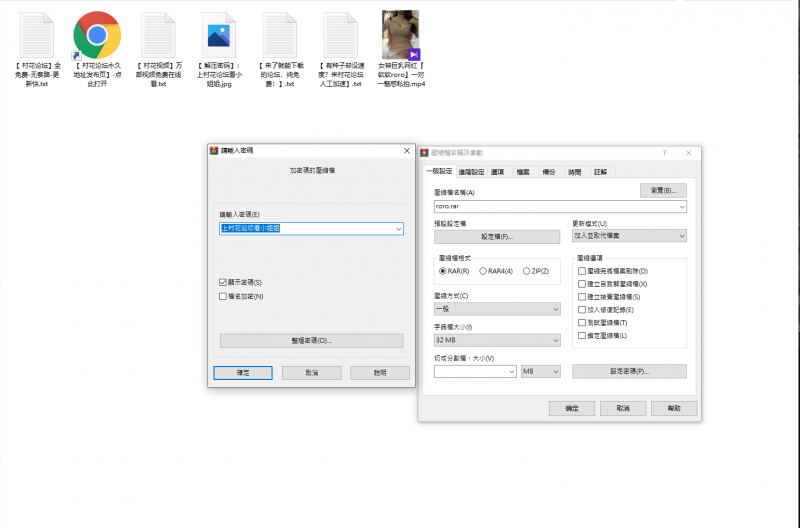Choose the RAR4 format option

(x=483, y=271)
